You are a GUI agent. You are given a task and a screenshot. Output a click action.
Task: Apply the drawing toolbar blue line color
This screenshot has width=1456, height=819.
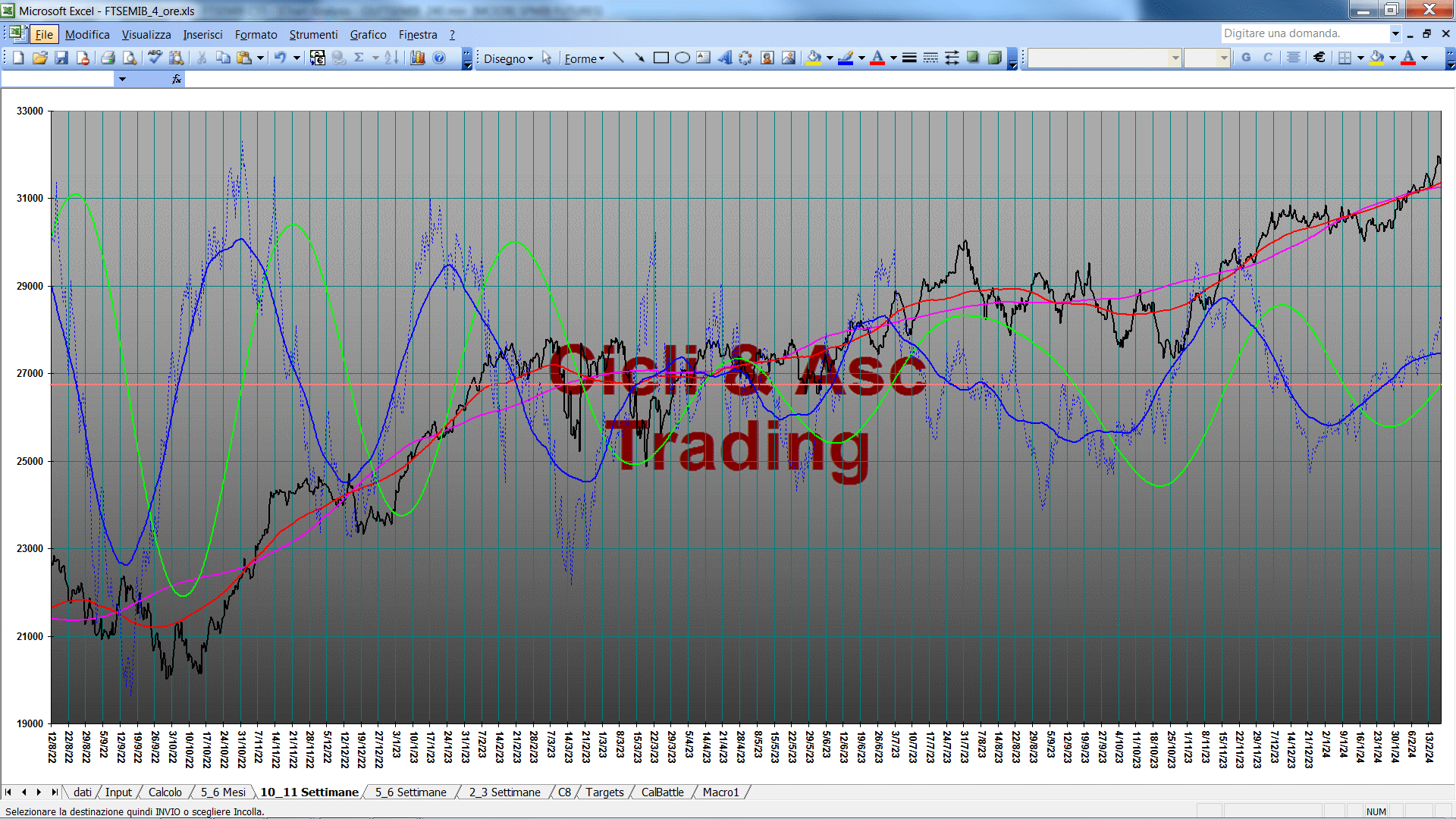(846, 58)
